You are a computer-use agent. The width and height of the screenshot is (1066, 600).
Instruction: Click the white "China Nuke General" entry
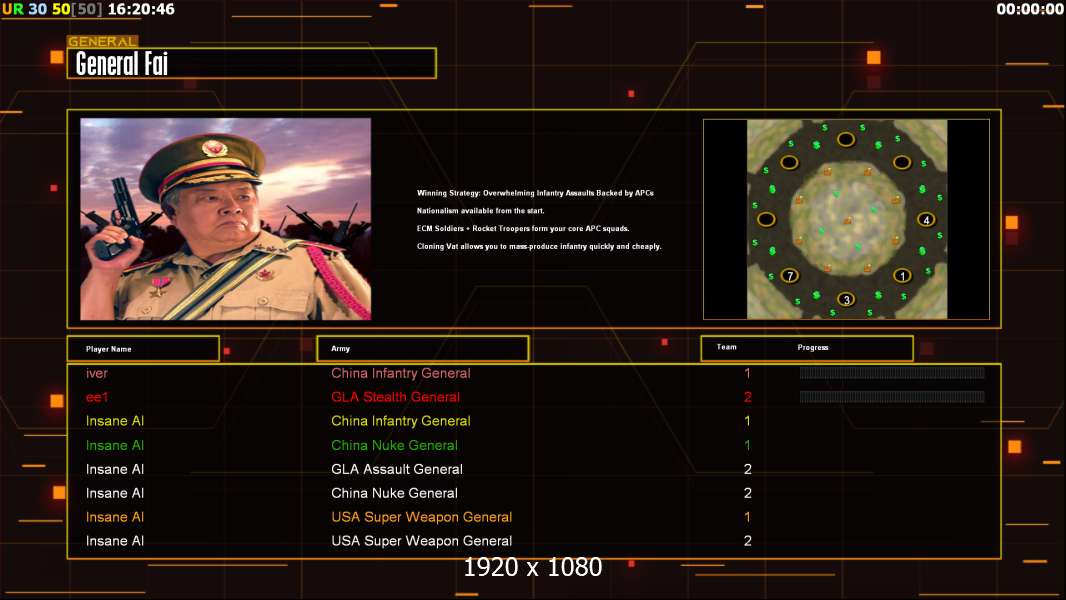click(x=394, y=493)
